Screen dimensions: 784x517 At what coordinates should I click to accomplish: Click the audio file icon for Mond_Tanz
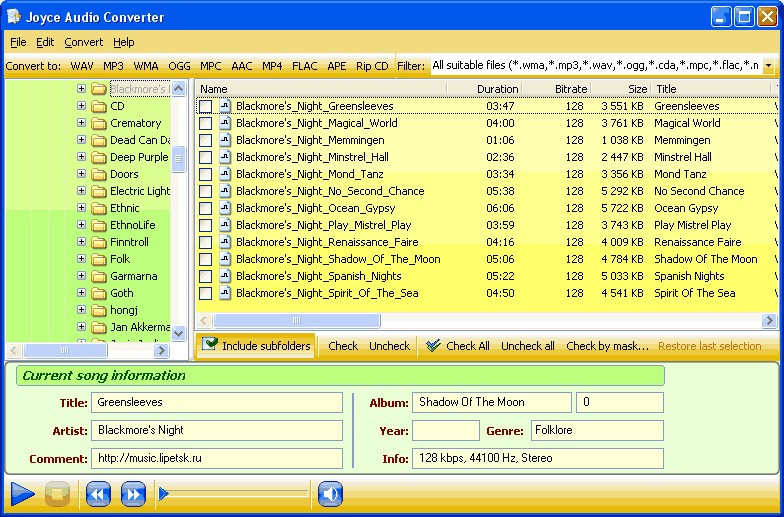point(225,174)
